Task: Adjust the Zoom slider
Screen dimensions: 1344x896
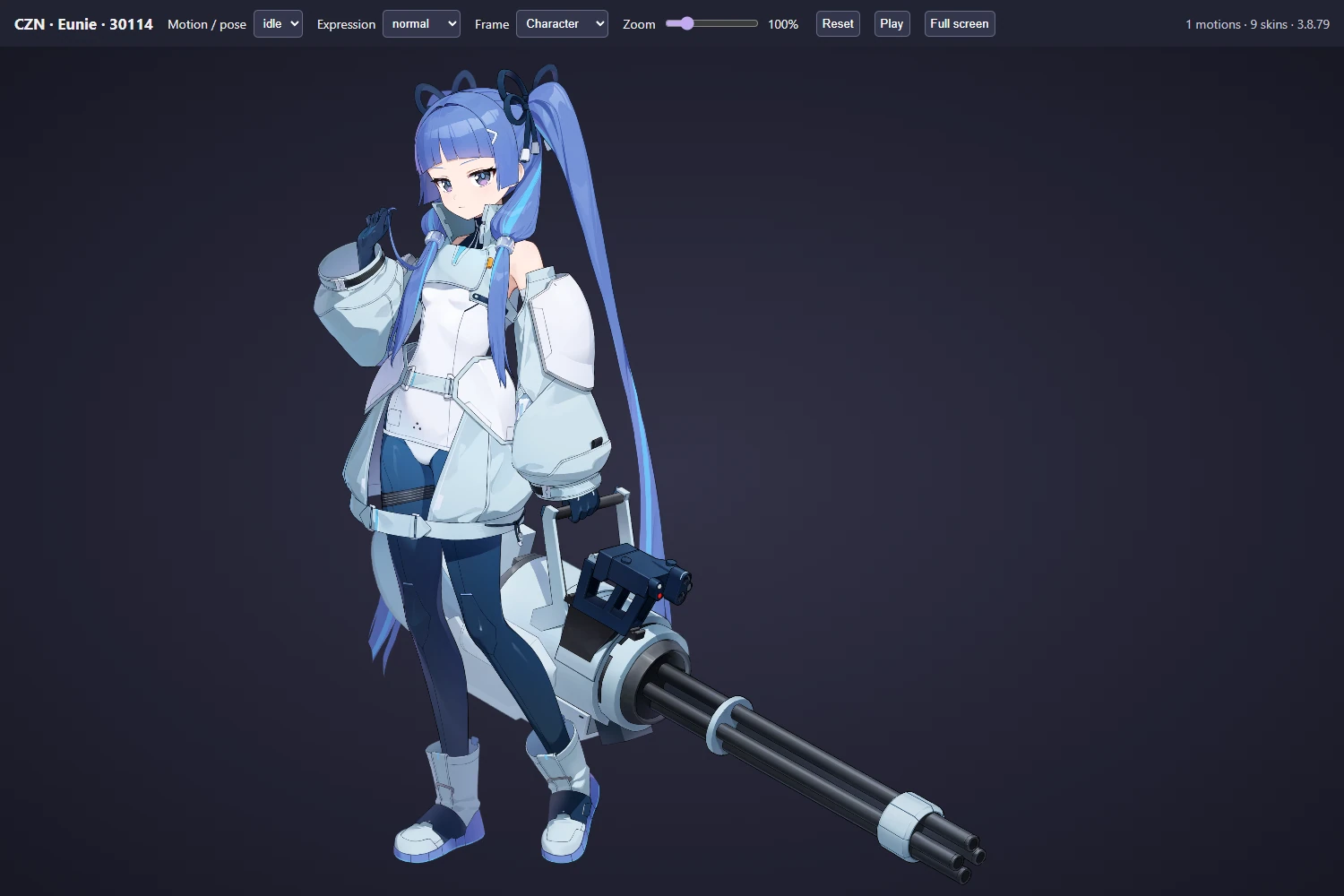Action: [x=711, y=24]
